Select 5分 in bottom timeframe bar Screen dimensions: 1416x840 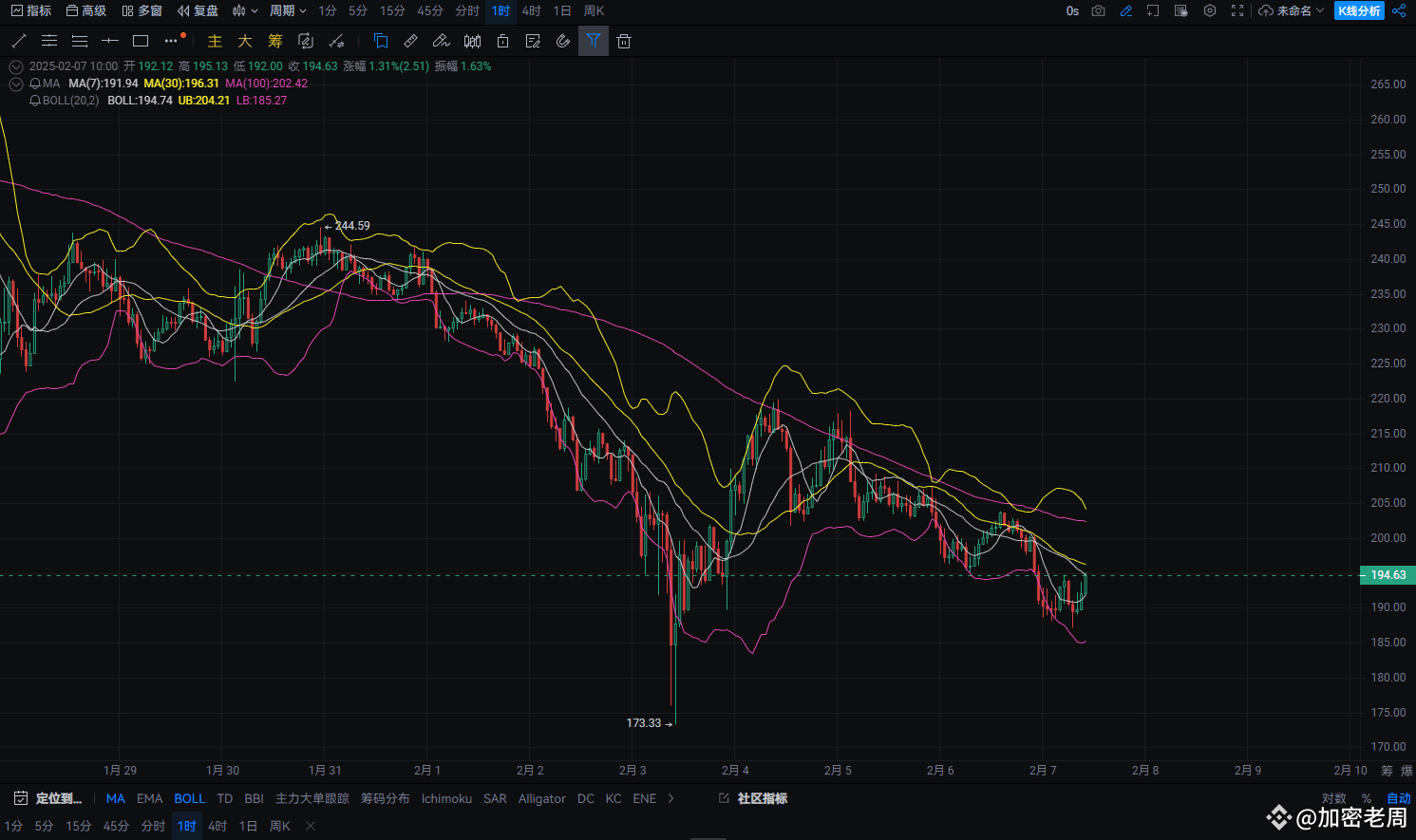(45, 826)
